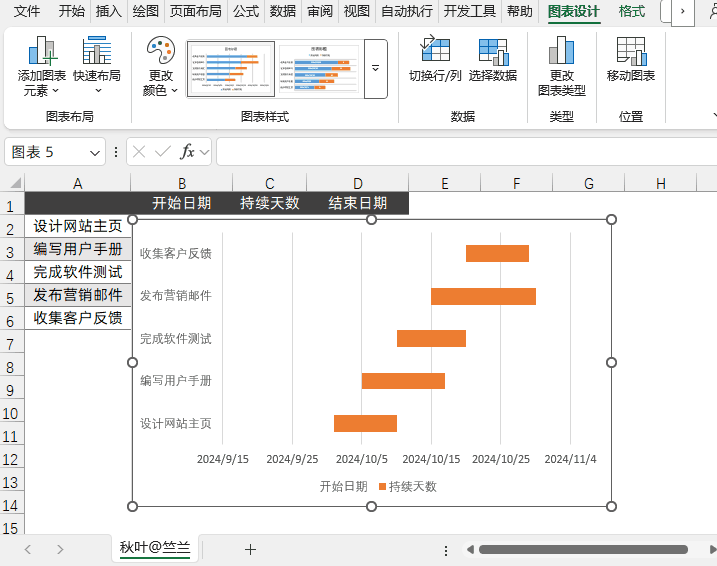Switch to the 开始 tab
Screen dimensions: 717x566
(71, 11)
